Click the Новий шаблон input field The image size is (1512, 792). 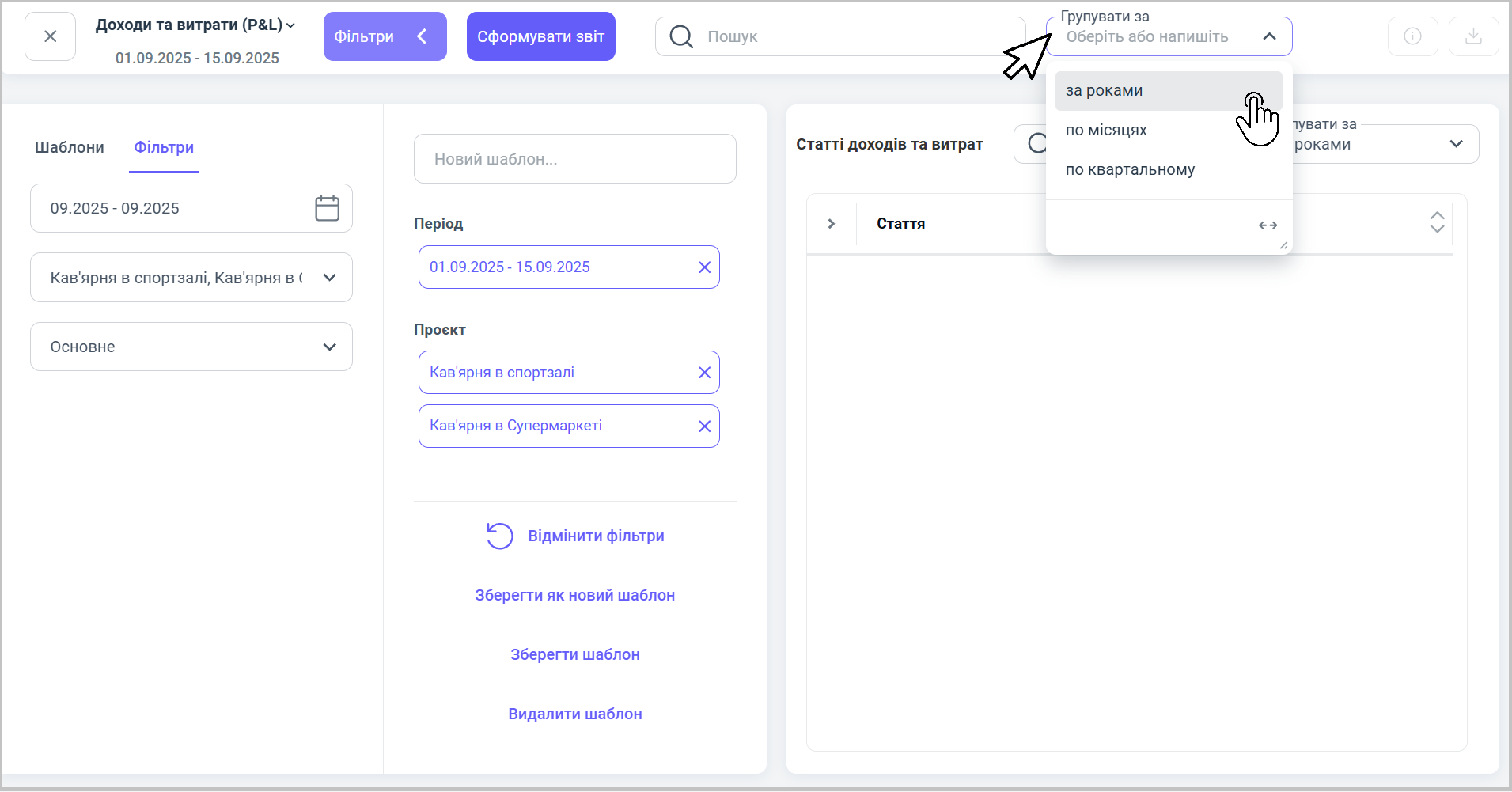574,159
